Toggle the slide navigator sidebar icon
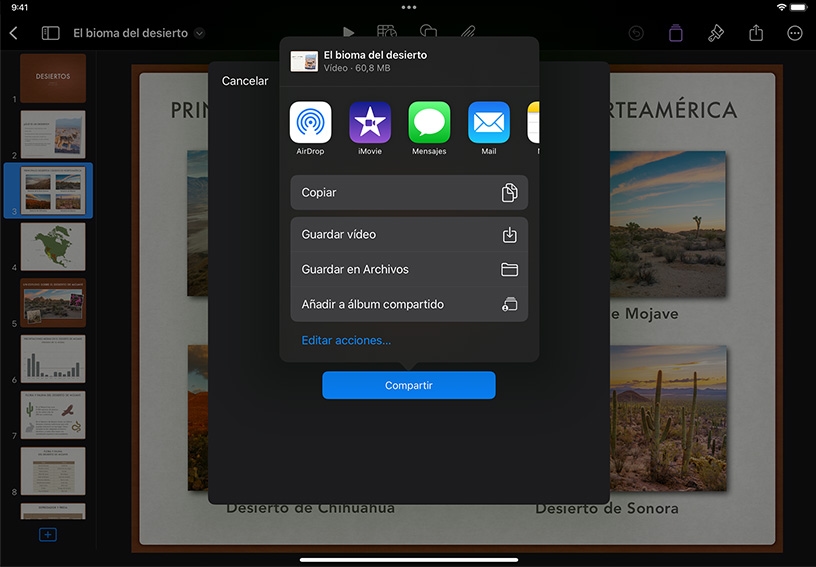 tap(50, 33)
